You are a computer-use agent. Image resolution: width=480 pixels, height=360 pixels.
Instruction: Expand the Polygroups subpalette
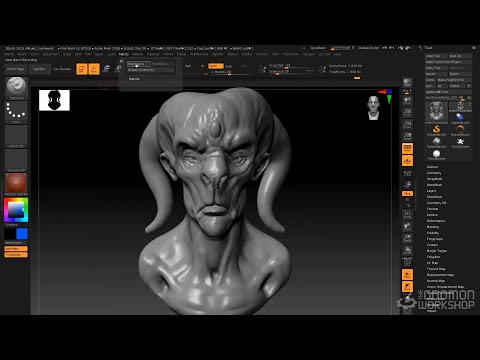click(x=435, y=239)
